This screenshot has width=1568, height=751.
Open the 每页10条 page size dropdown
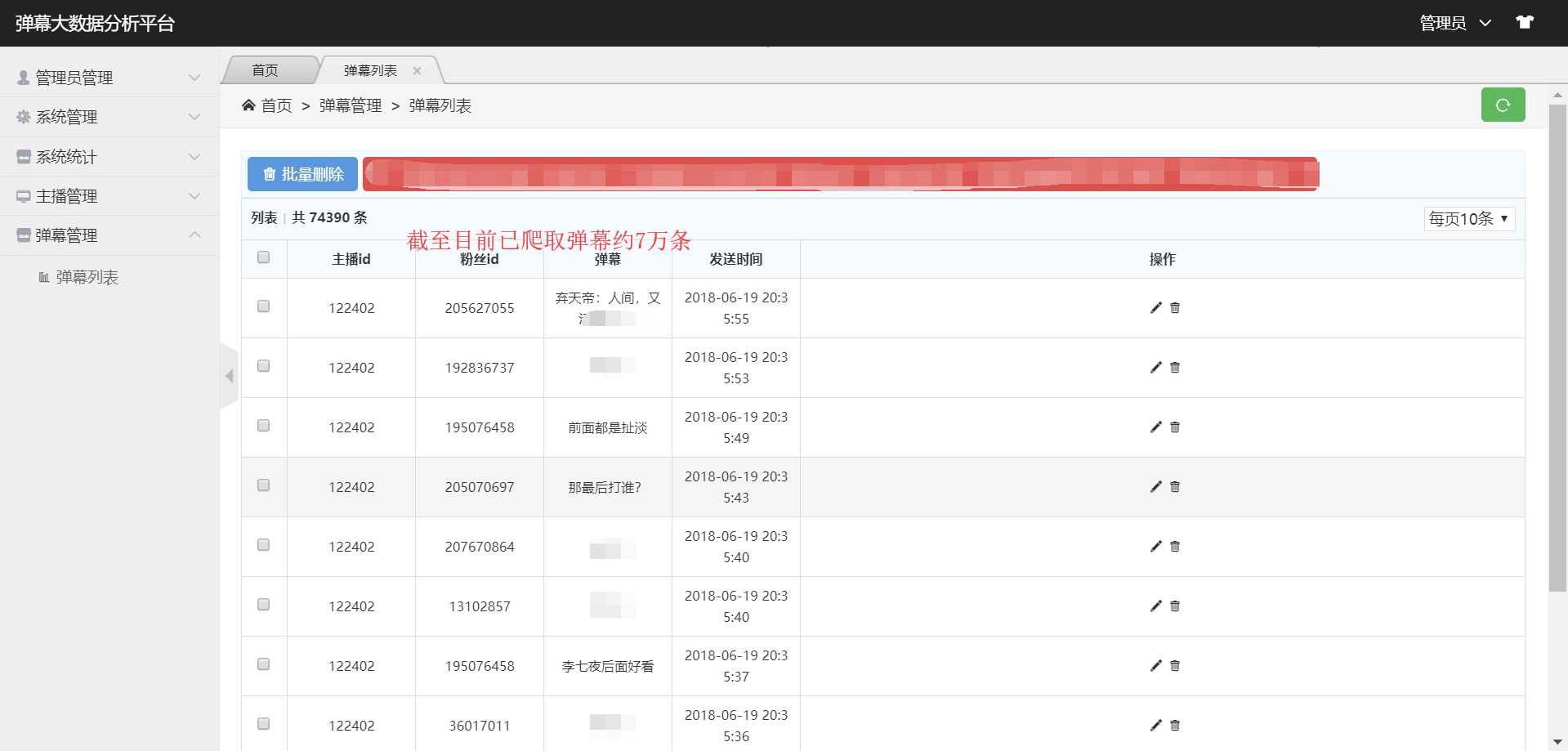coord(1469,219)
